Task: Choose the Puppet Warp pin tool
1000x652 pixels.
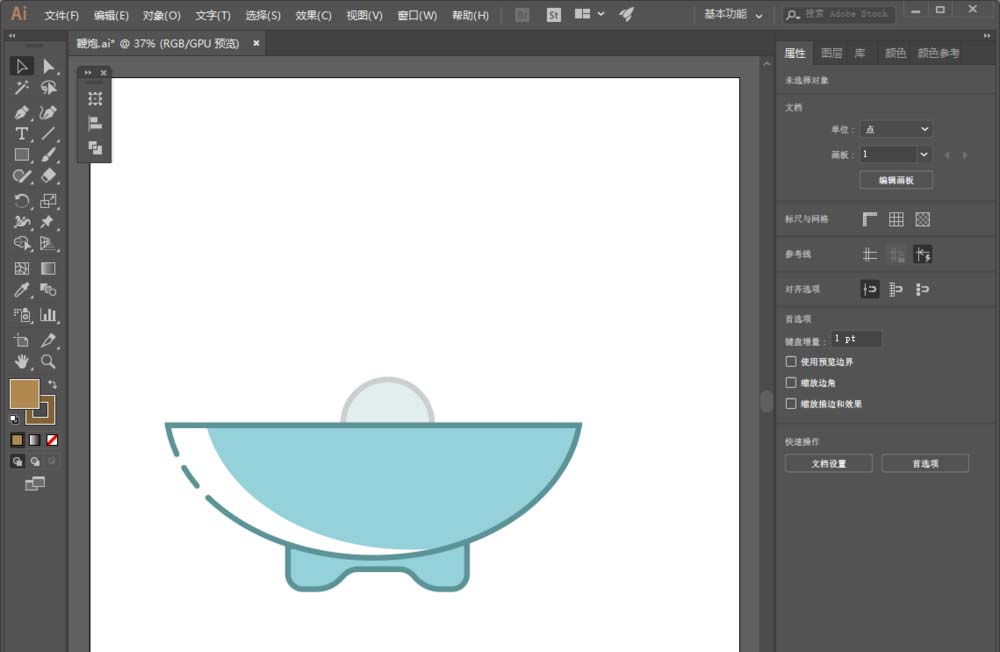Action: coord(48,222)
